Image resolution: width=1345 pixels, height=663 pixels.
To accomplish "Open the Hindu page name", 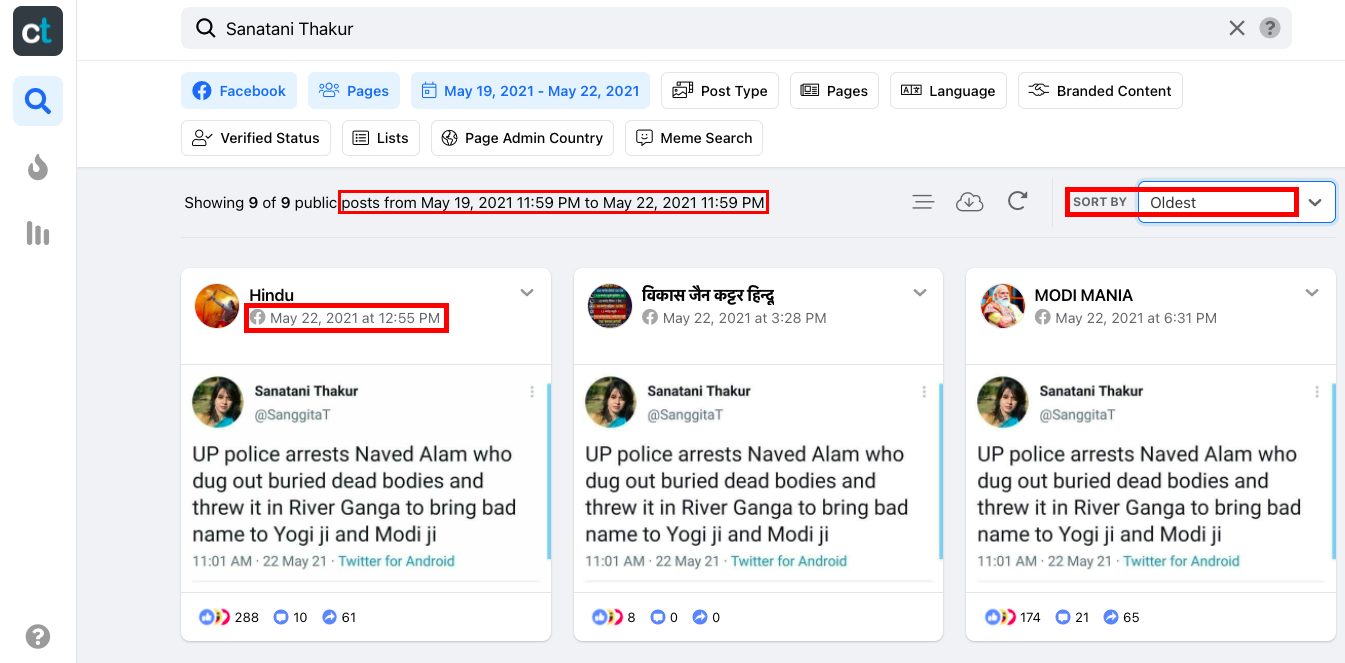I will pos(271,295).
